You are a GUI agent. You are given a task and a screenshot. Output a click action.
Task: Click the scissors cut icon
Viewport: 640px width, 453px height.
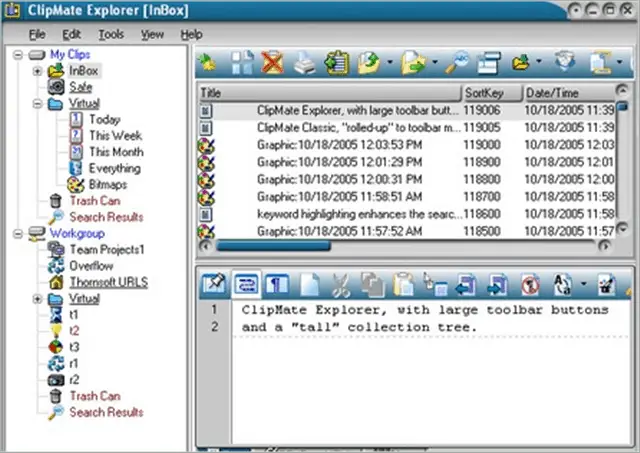[x=341, y=285]
